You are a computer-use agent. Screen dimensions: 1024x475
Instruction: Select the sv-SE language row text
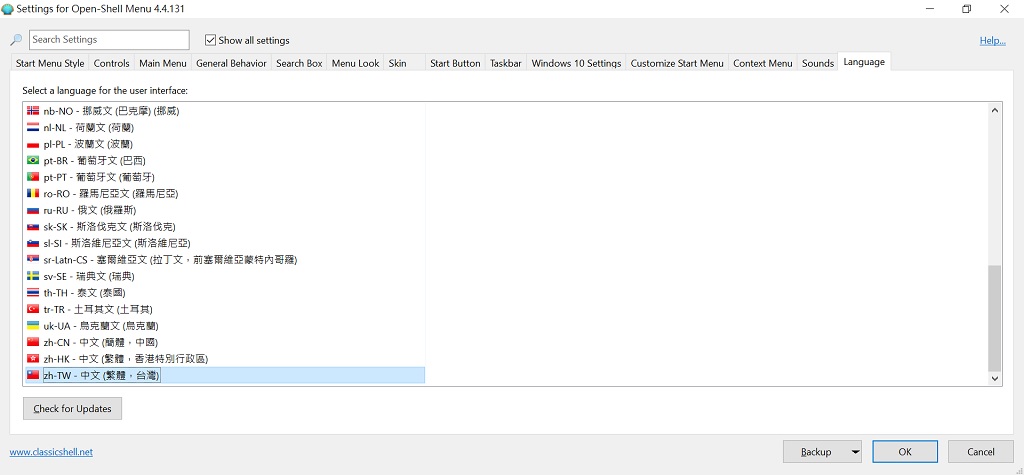pos(89,276)
